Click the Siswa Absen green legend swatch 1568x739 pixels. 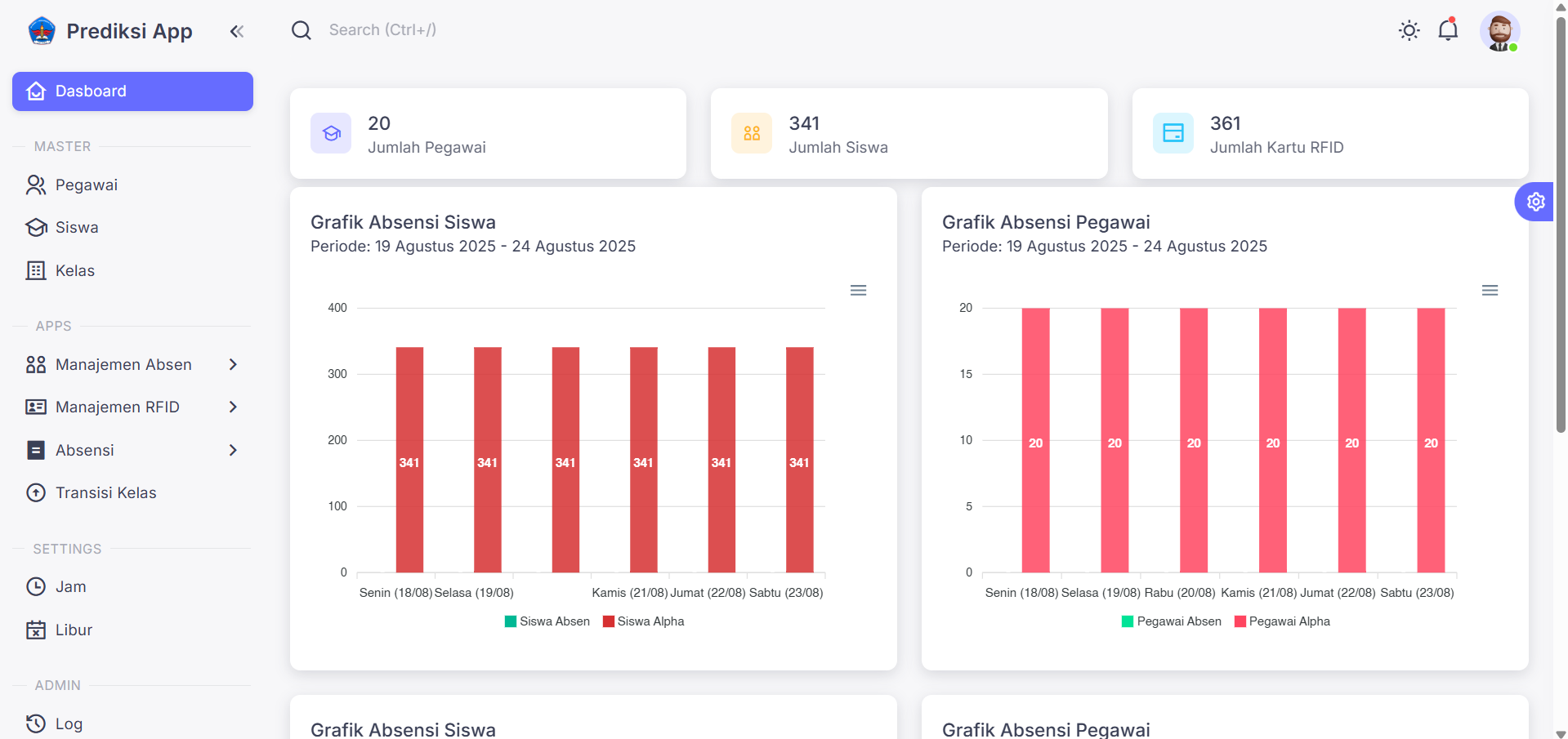(511, 622)
